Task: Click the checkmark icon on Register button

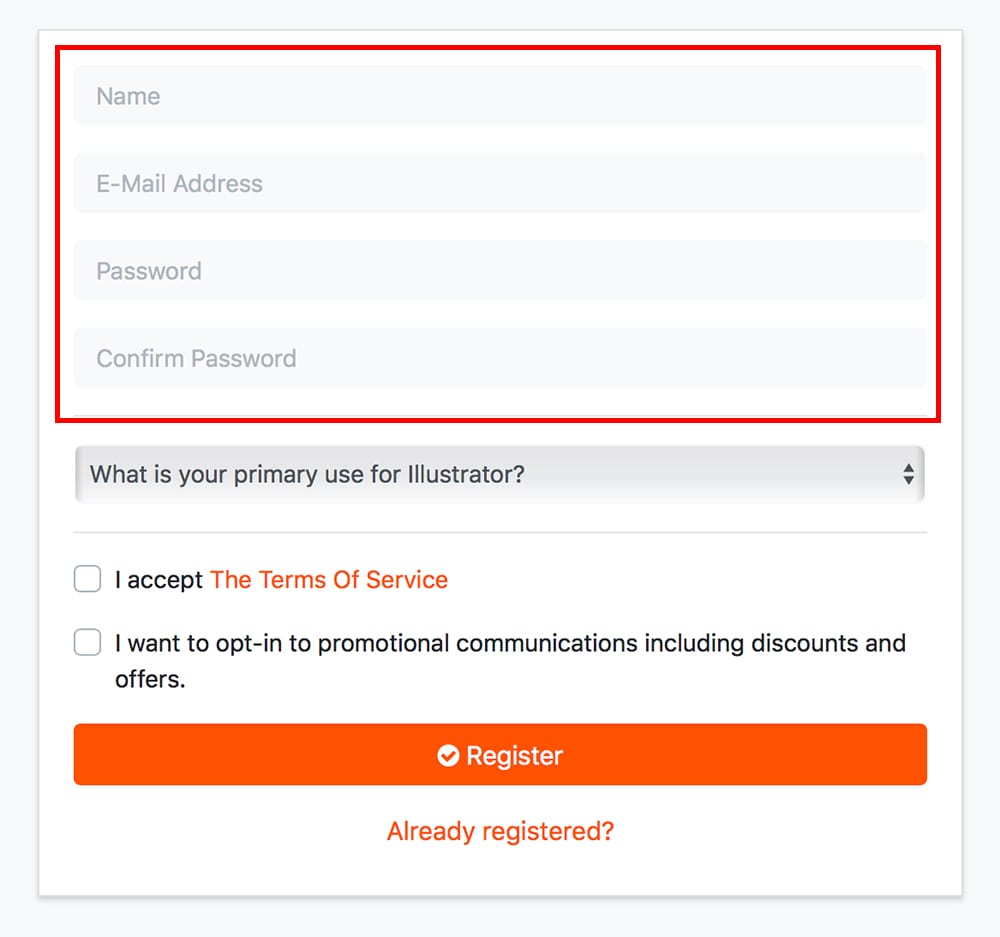Action: coord(448,755)
